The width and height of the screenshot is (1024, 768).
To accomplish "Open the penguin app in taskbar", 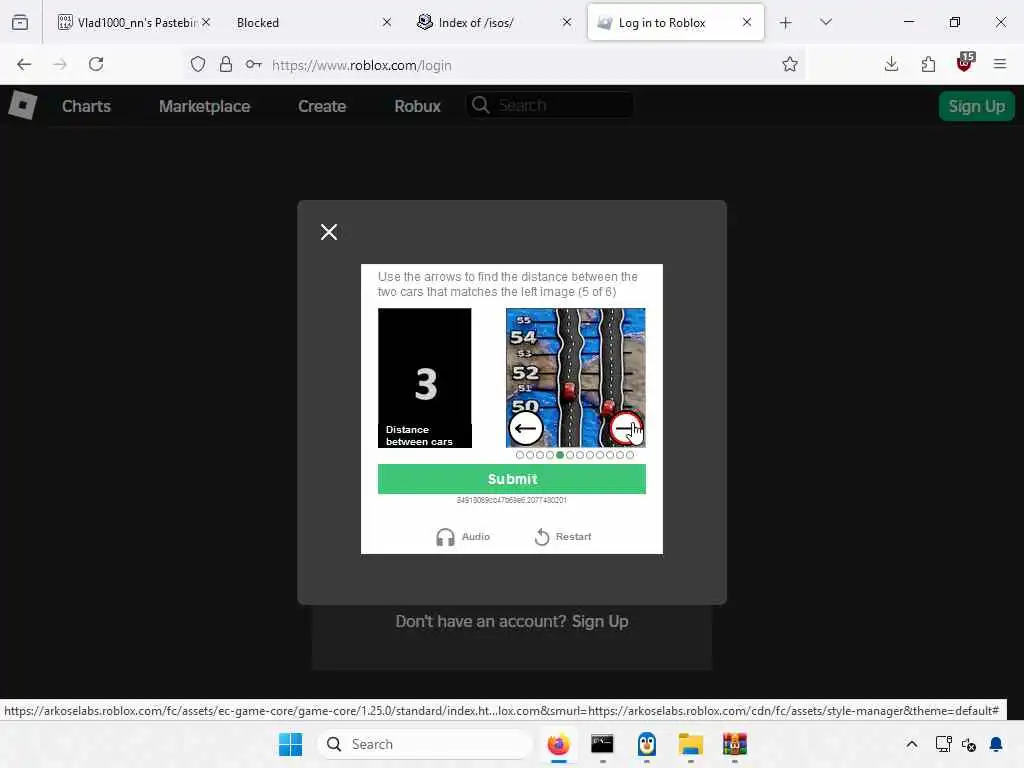I will coord(647,744).
